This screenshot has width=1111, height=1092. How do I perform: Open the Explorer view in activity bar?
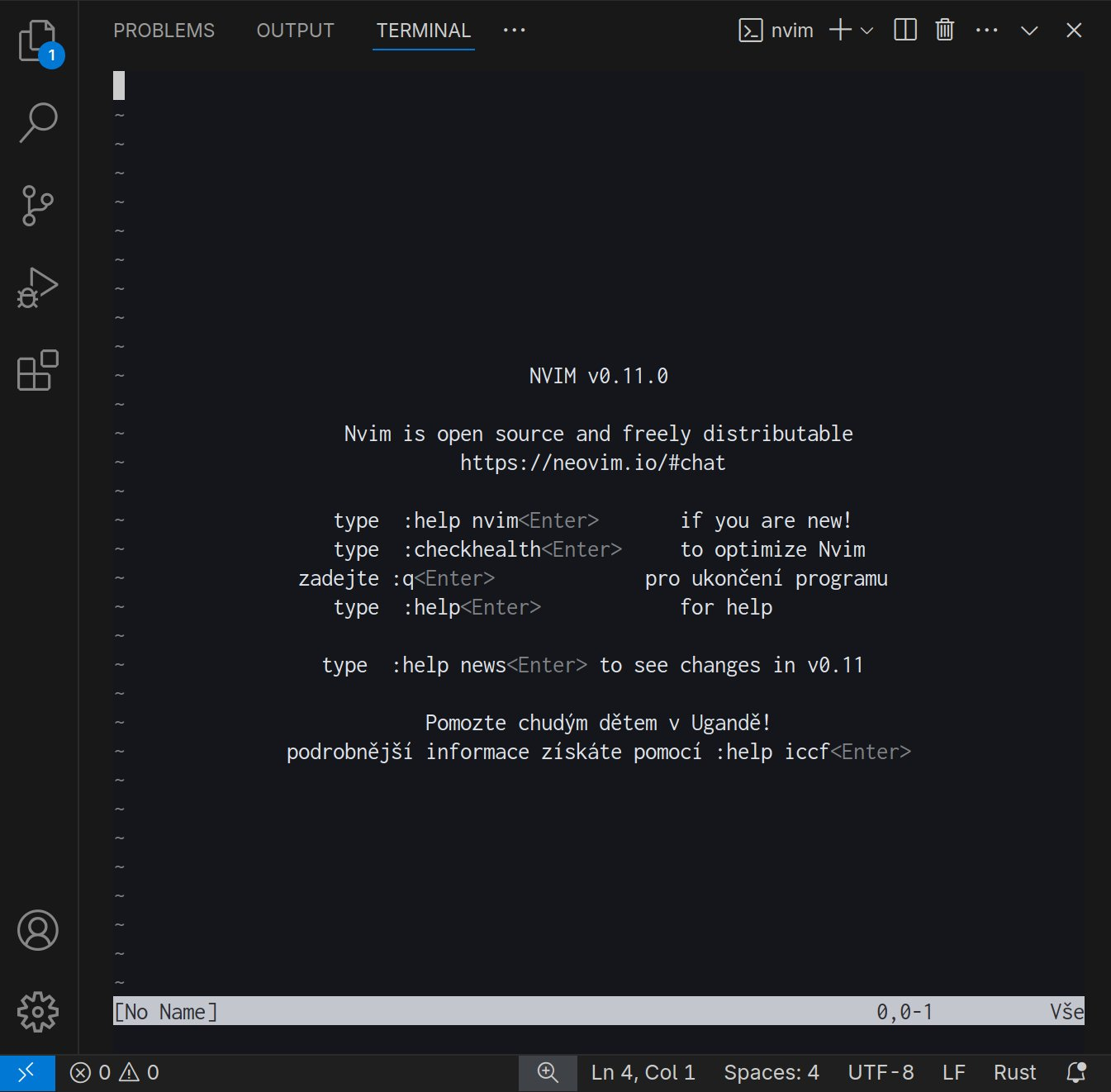click(38, 41)
